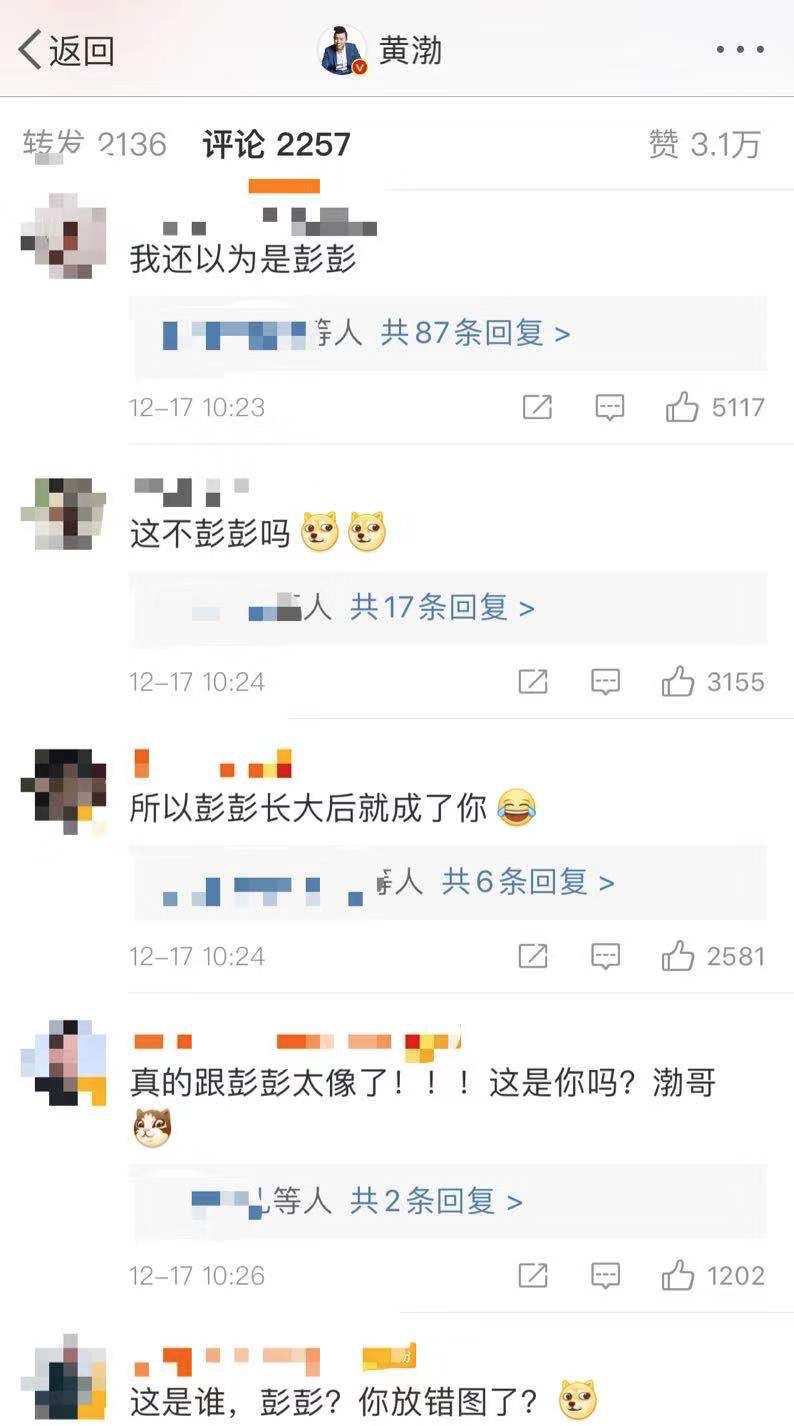The image size is (794, 1426).
Task: Expand the 共17条回复 replies
Action: click(442, 607)
